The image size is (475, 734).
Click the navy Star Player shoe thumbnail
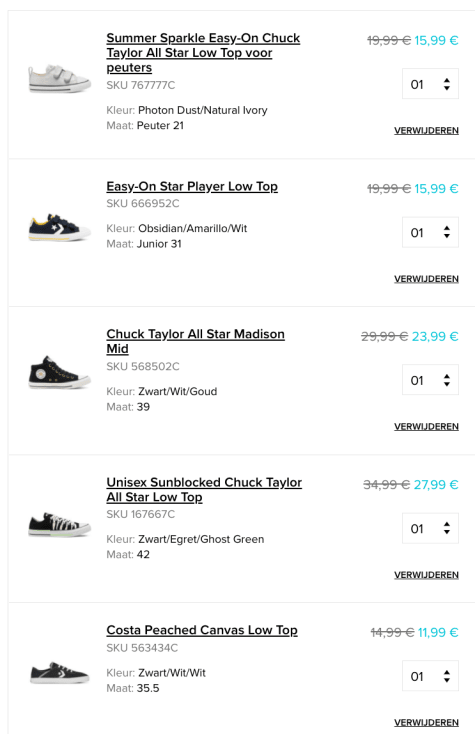[x=59, y=228]
